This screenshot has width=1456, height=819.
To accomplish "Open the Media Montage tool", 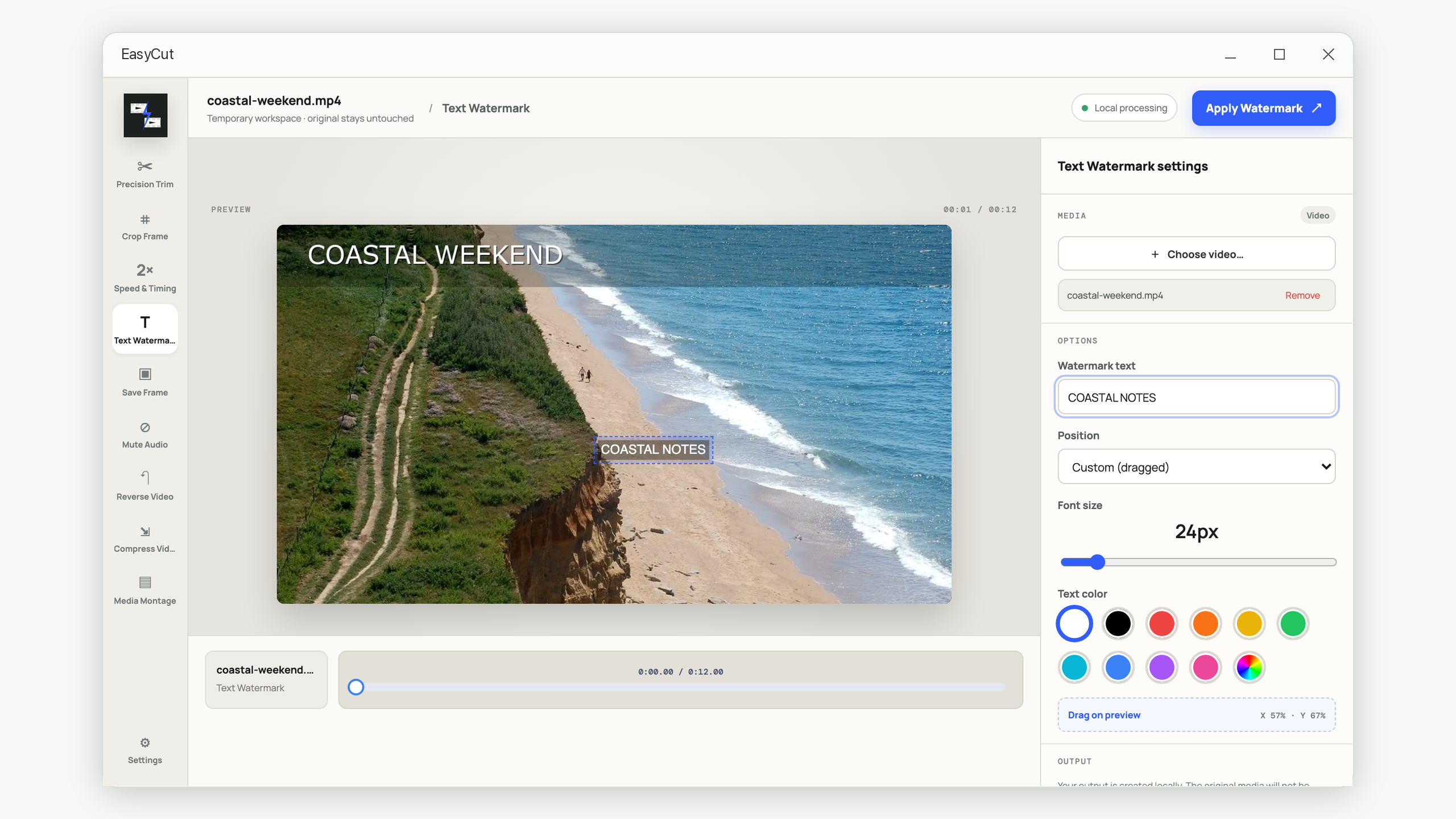I will [x=145, y=590].
